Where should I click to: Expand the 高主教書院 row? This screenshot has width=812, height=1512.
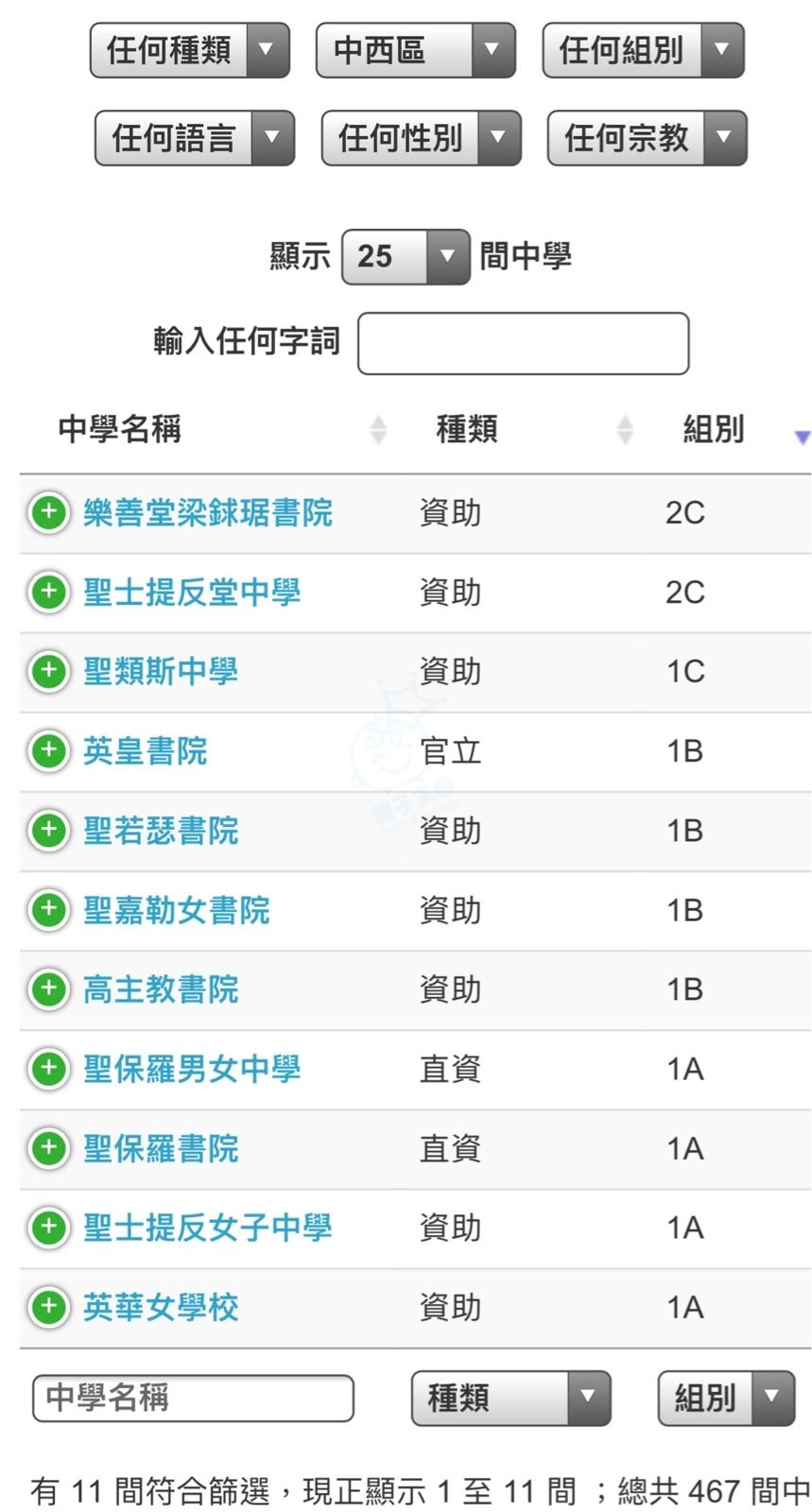49,989
